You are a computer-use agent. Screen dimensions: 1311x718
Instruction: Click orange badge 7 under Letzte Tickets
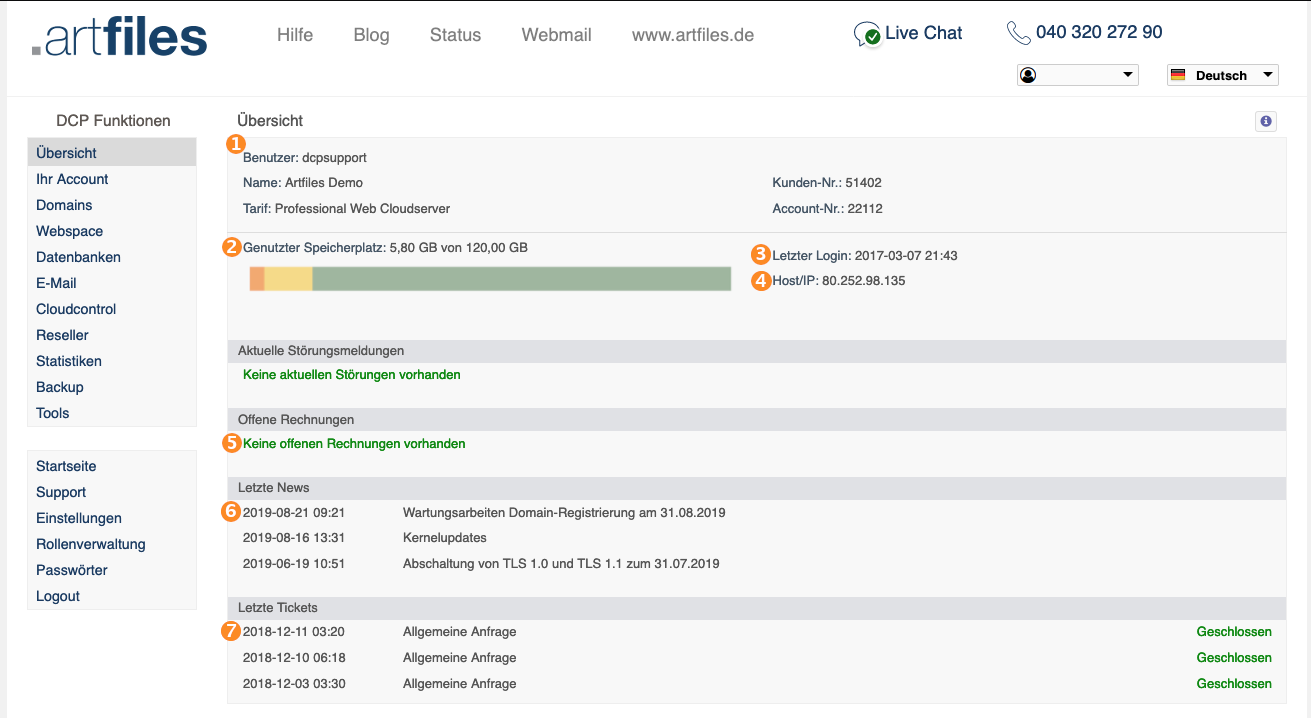tap(231, 631)
